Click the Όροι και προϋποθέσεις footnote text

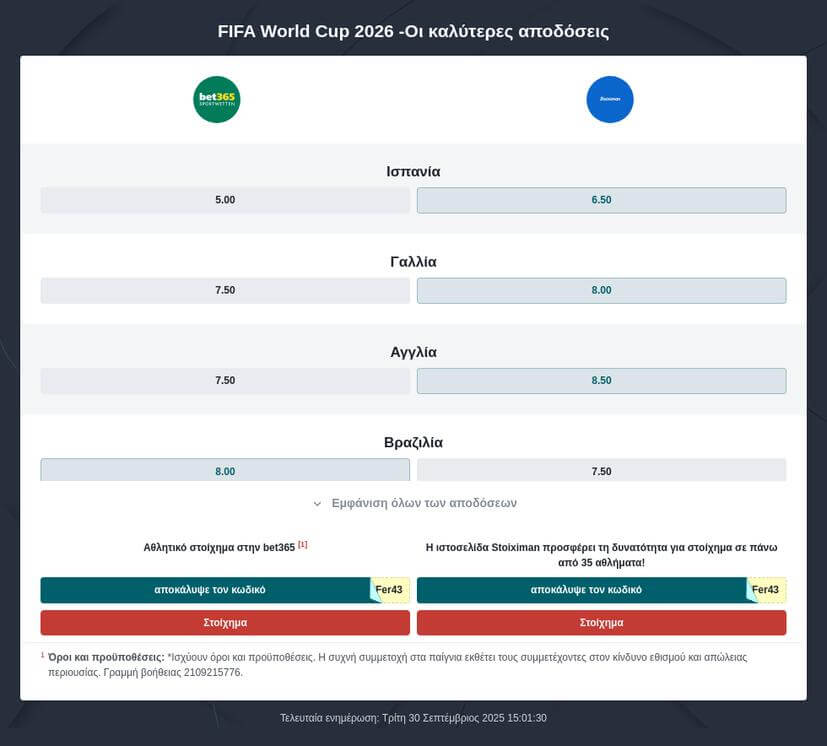coord(106,657)
